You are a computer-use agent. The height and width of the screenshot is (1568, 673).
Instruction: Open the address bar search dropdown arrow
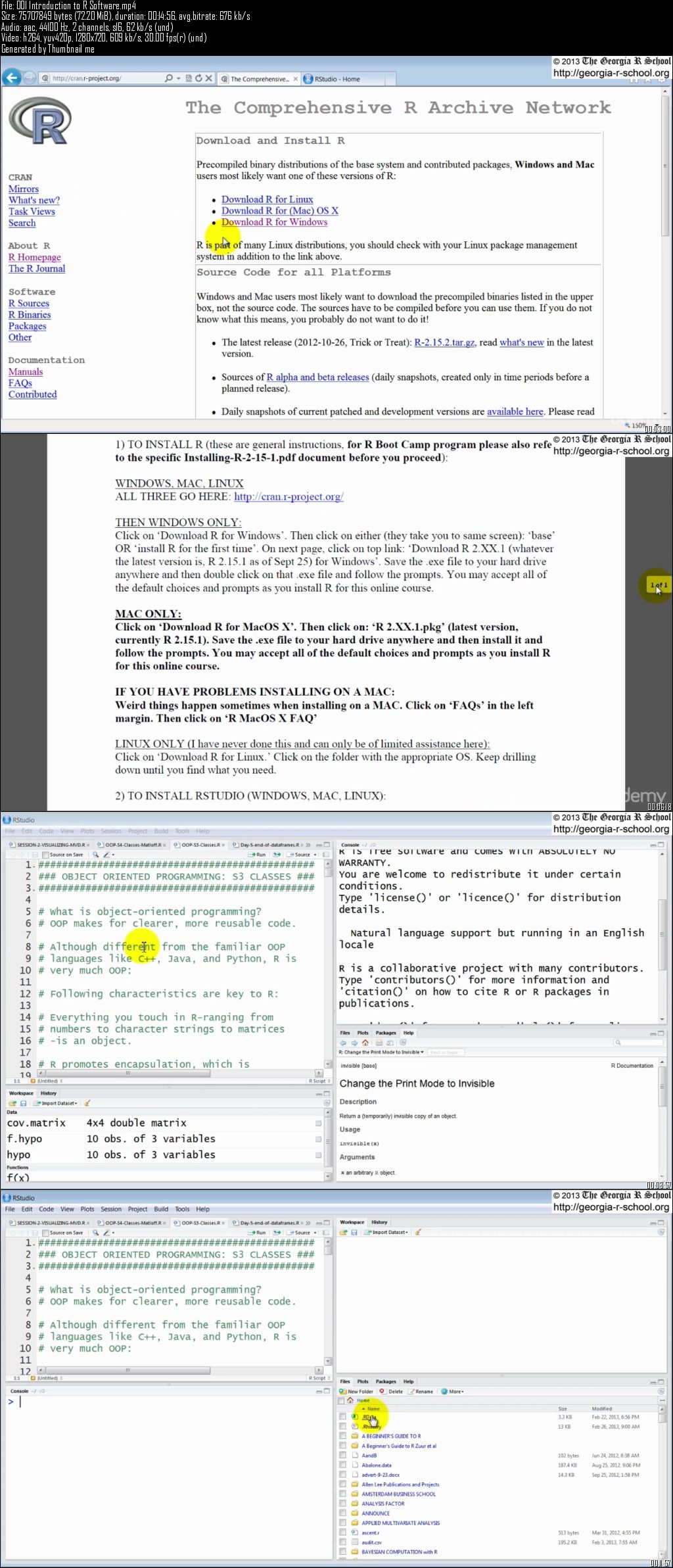point(179,78)
